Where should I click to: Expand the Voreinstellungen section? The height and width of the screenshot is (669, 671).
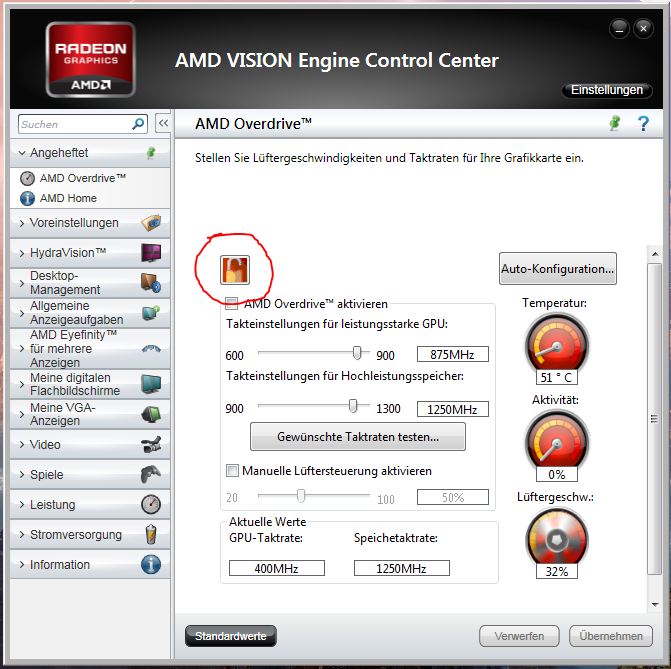click(21, 223)
